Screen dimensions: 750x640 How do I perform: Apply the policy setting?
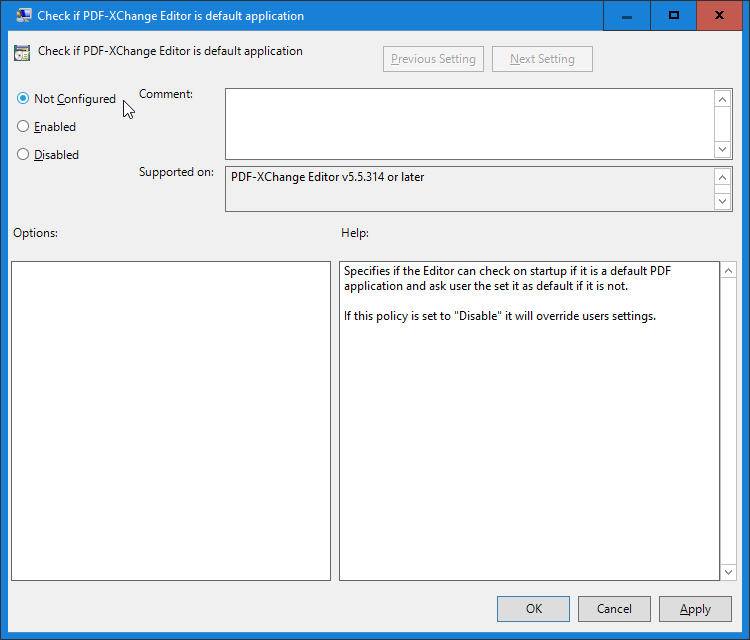[x=695, y=609]
